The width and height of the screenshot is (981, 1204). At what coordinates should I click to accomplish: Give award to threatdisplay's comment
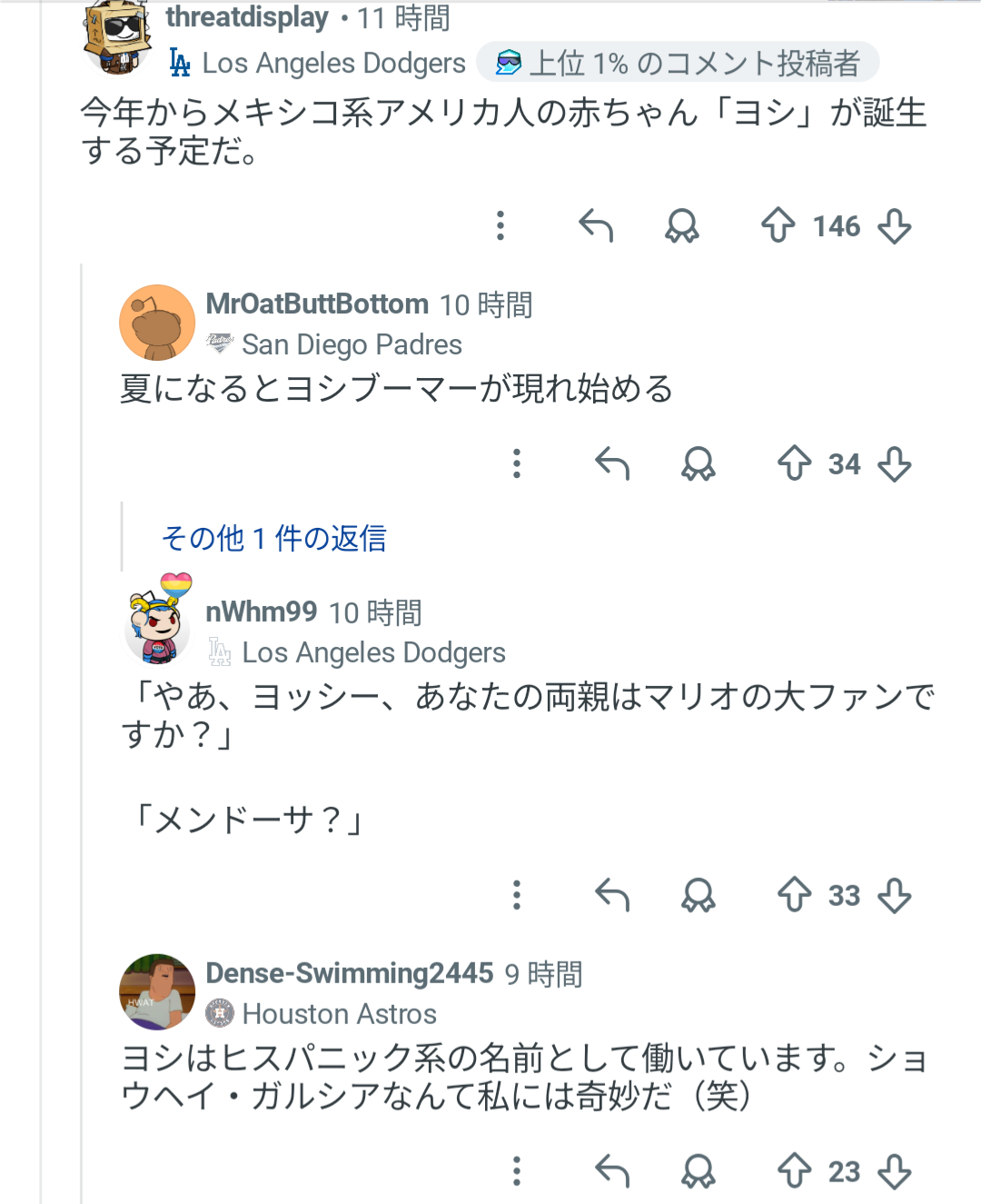[x=682, y=225]
